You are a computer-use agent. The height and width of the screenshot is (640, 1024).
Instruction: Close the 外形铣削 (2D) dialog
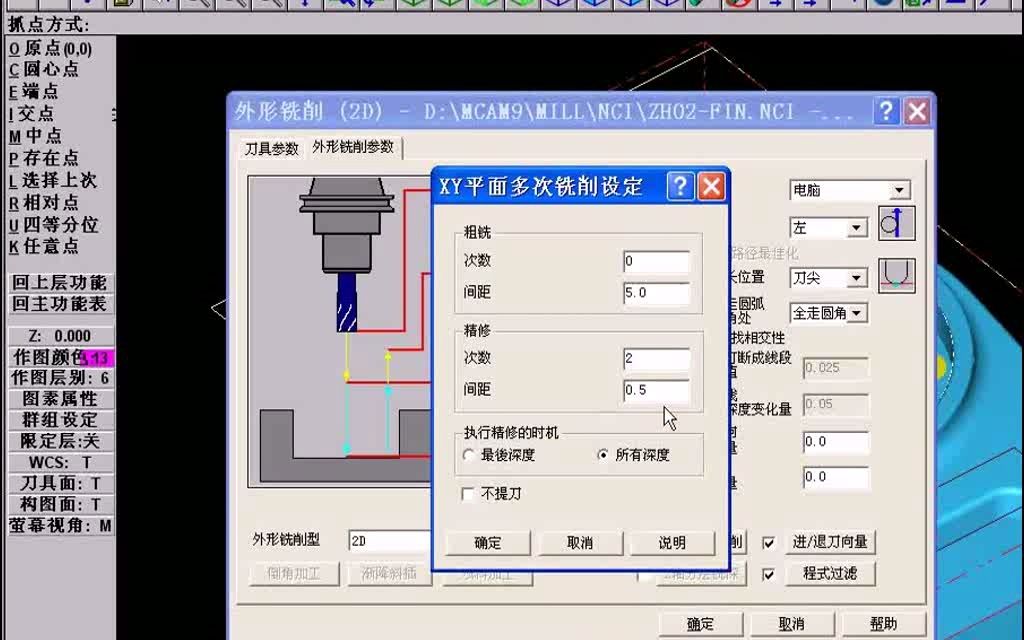pyautogui.click(x=917, y=112)
